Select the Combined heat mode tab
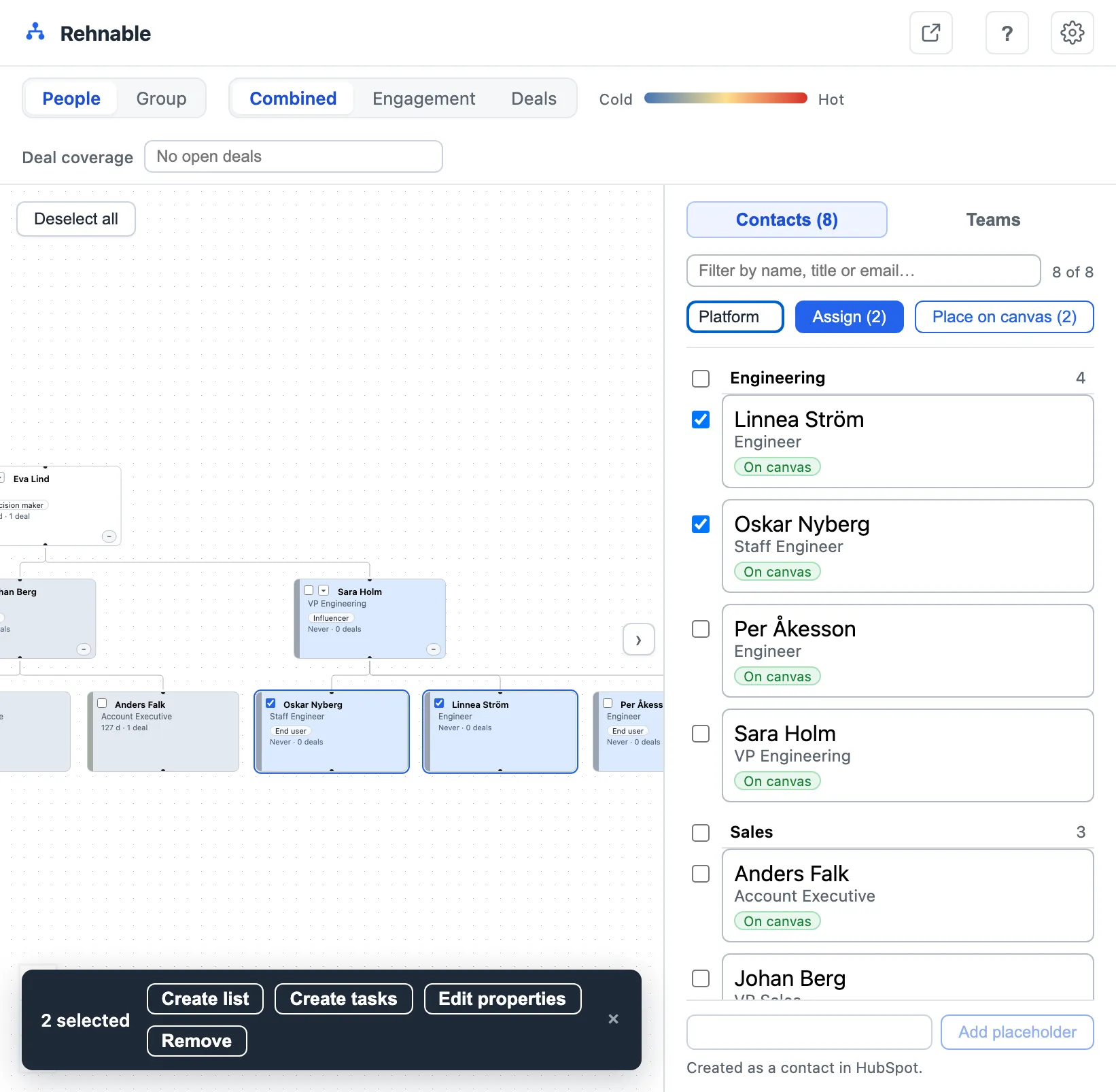 [293, 99]
